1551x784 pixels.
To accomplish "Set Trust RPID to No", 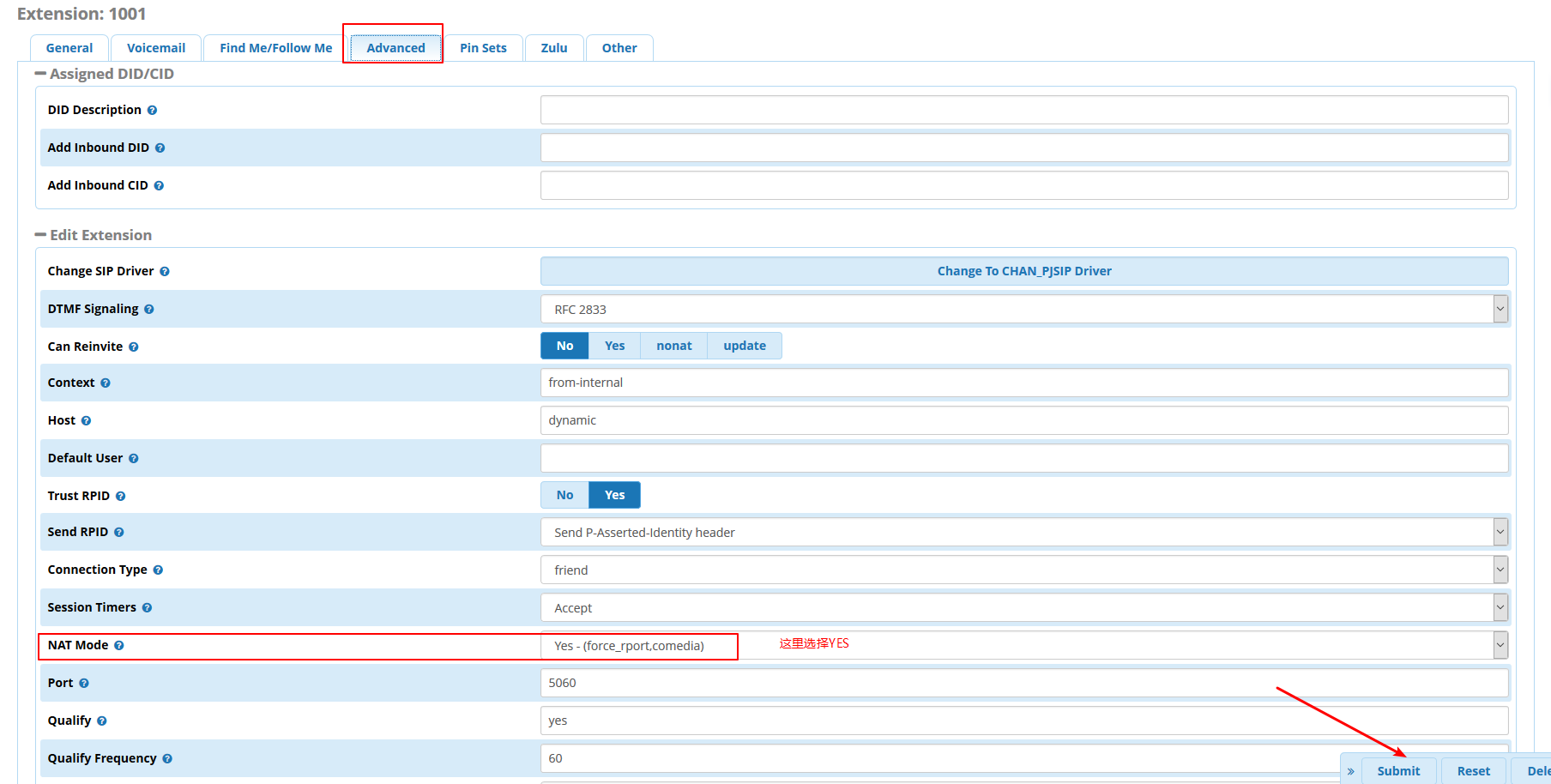I will (x=564, y=495).
